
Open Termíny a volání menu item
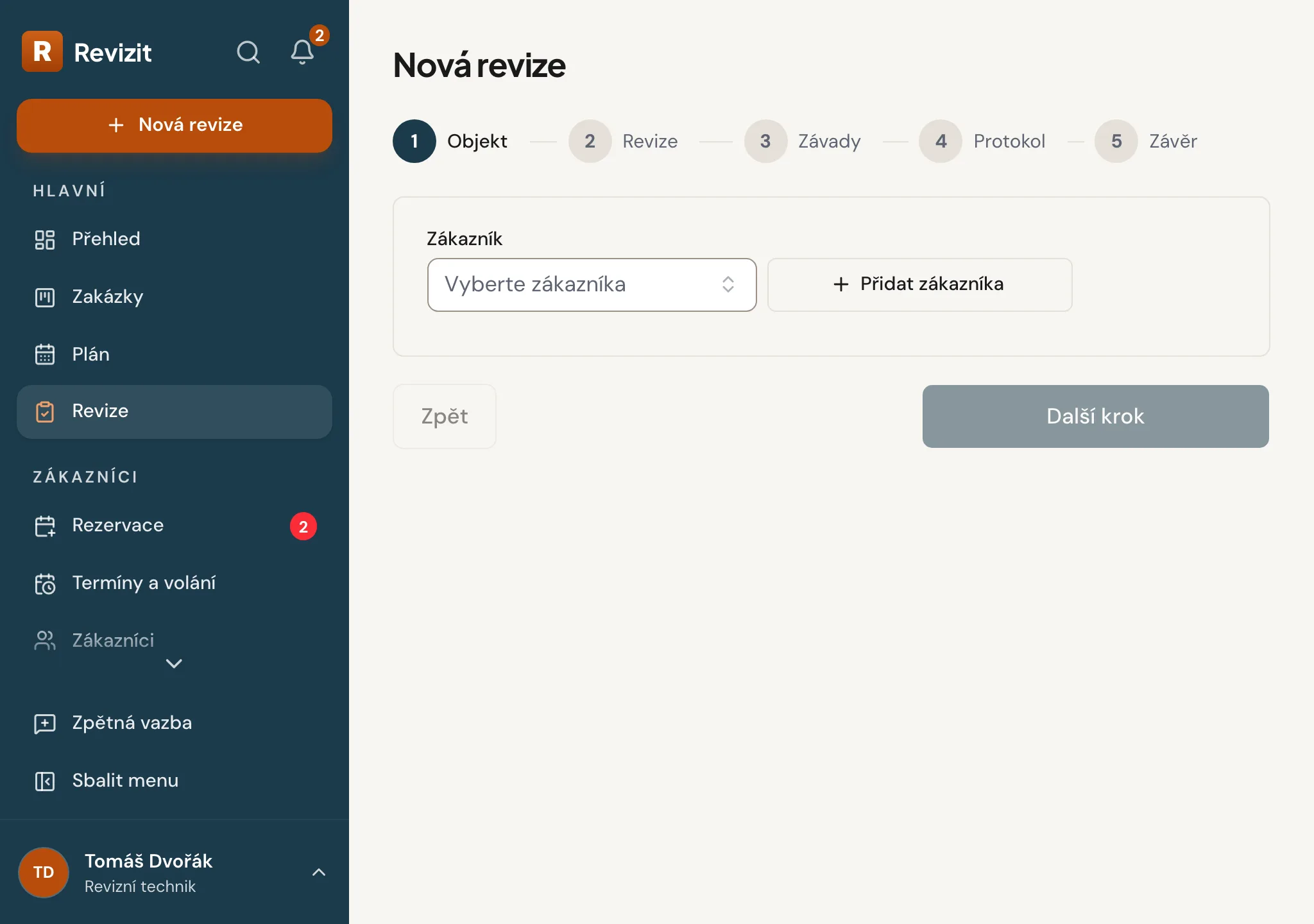click(x=175, y=583)
